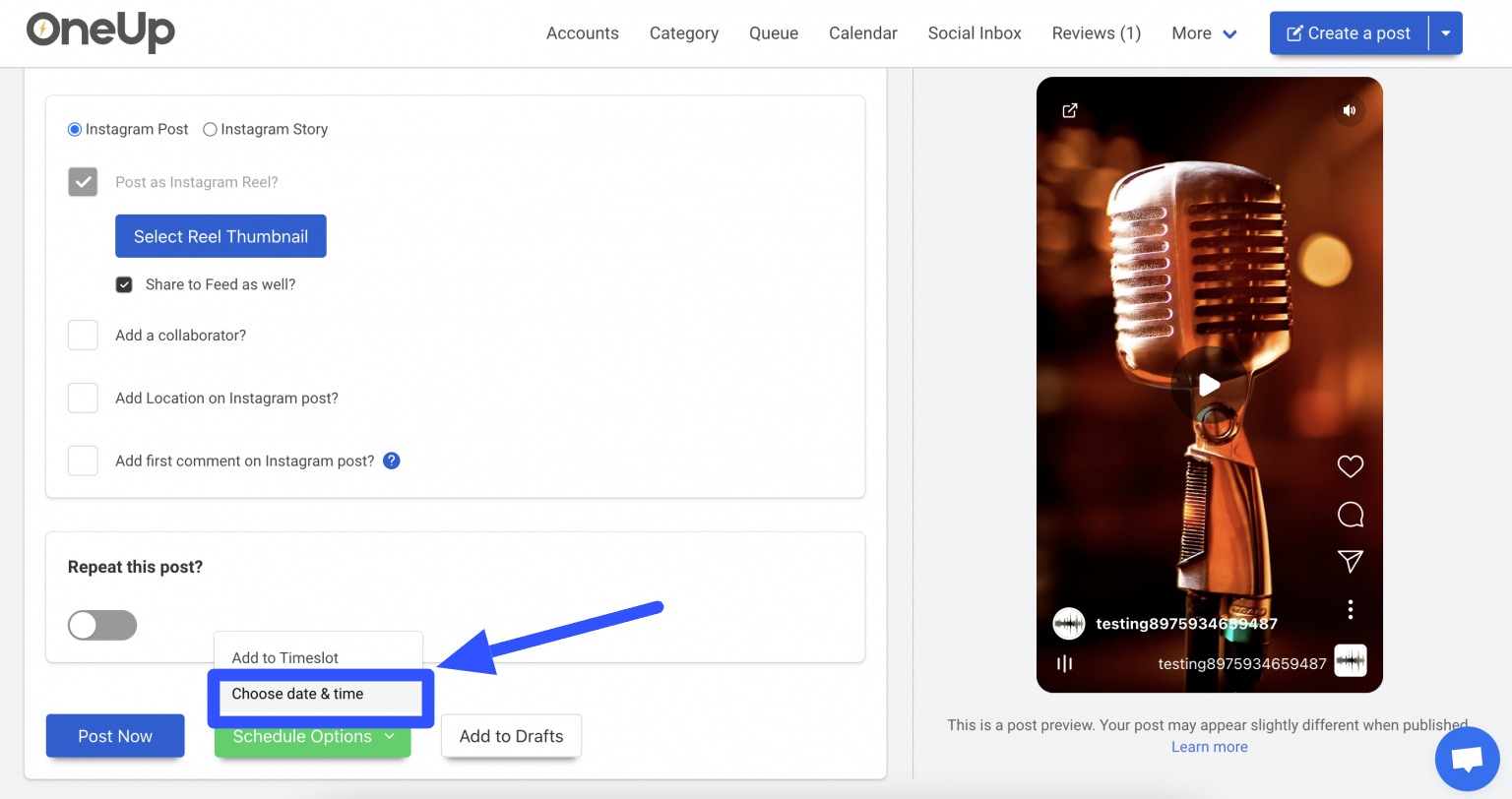1512x799 pixels.
Task: Open the three-dot menu on the reel preview
Action: coord(1350,609)
